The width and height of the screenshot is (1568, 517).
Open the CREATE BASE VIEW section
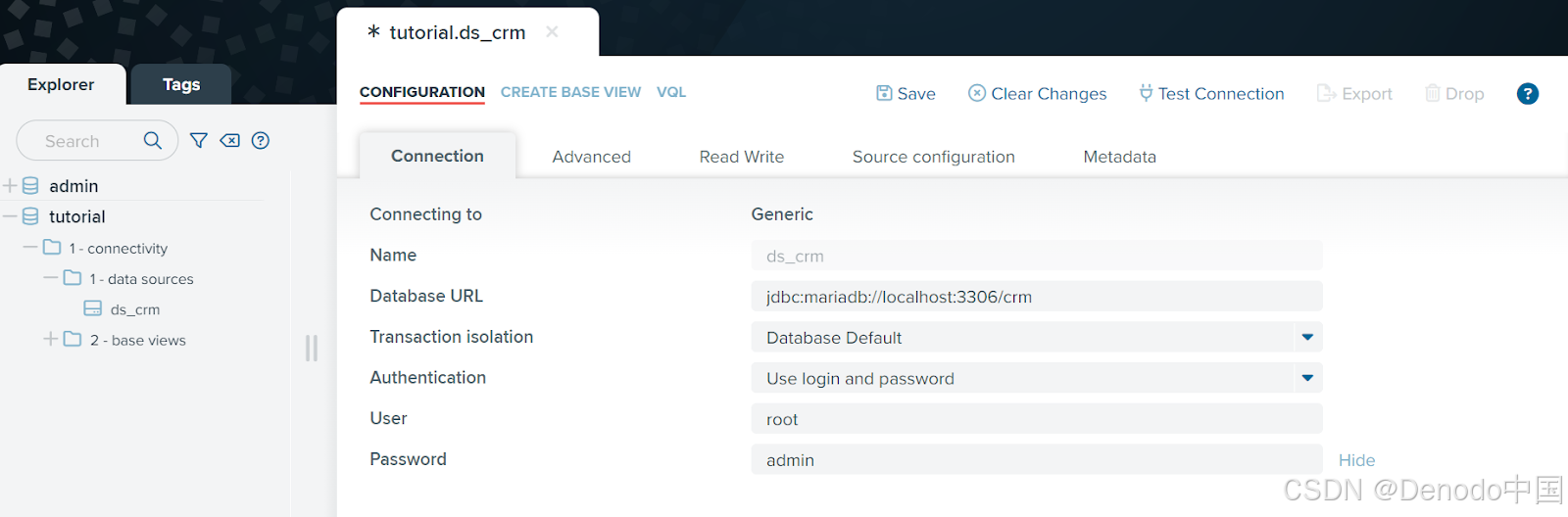point(570,92)
